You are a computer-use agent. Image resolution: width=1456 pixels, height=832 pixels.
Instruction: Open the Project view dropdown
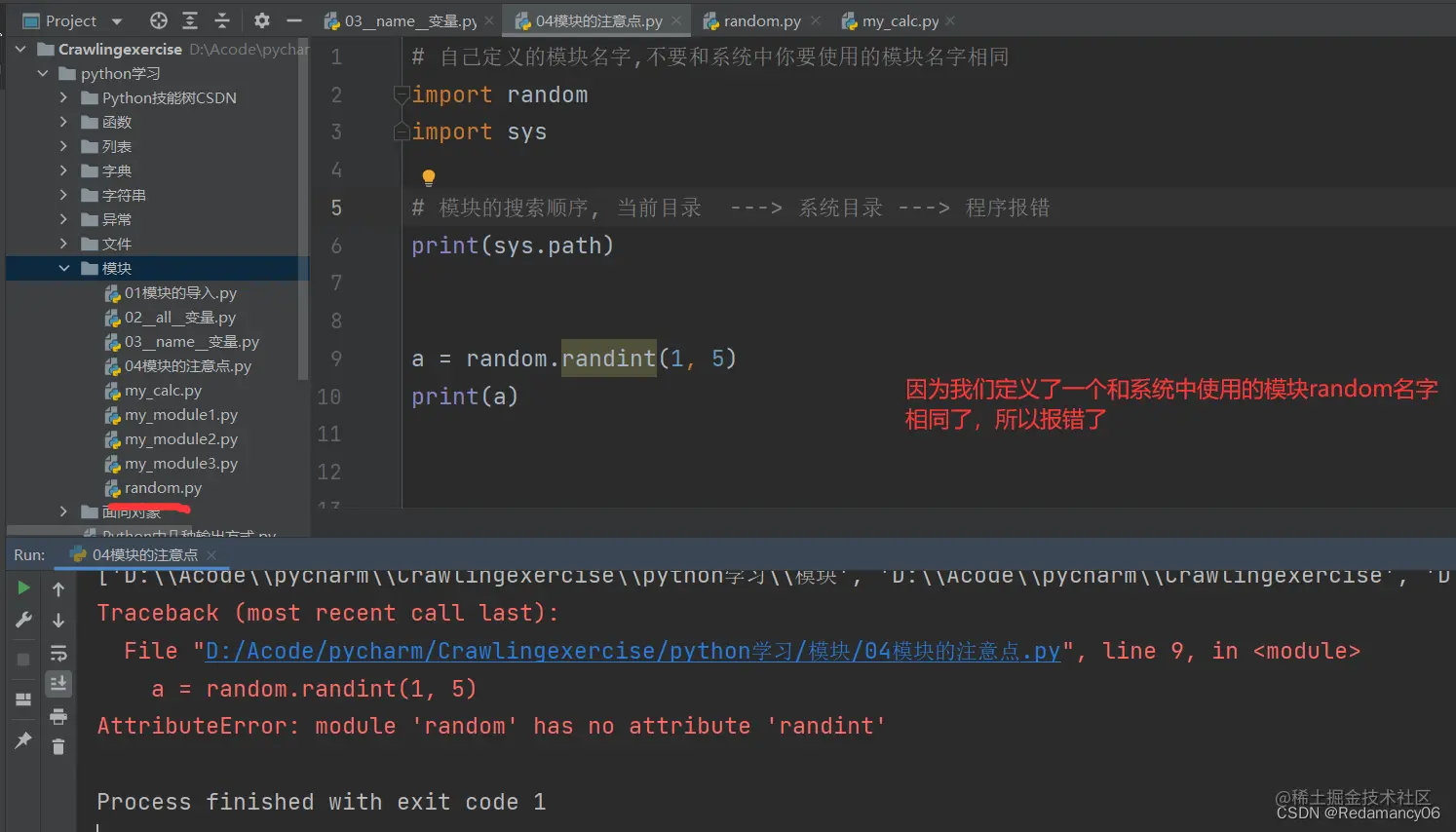[116, 20]
